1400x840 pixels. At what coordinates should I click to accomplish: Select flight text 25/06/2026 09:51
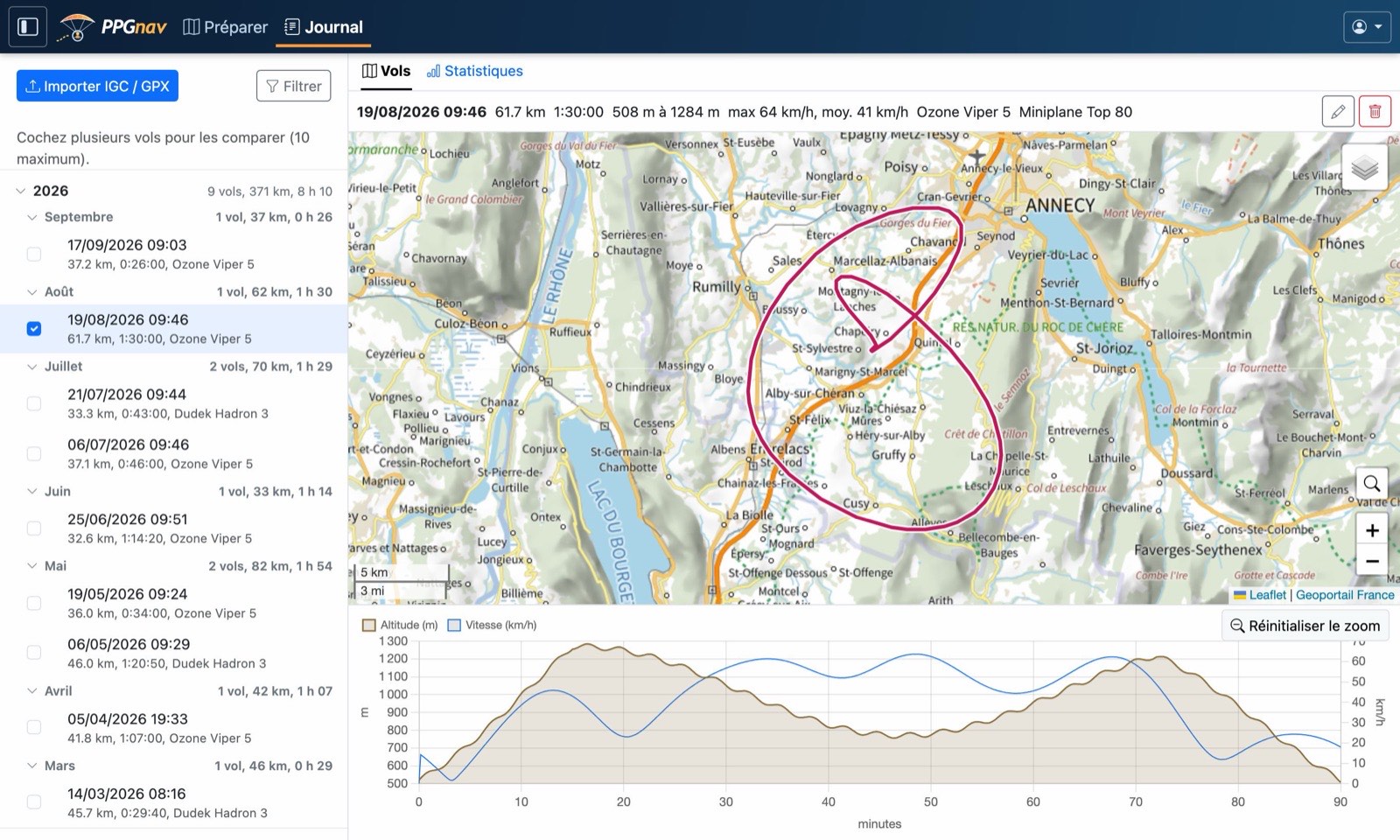(128, 520)
